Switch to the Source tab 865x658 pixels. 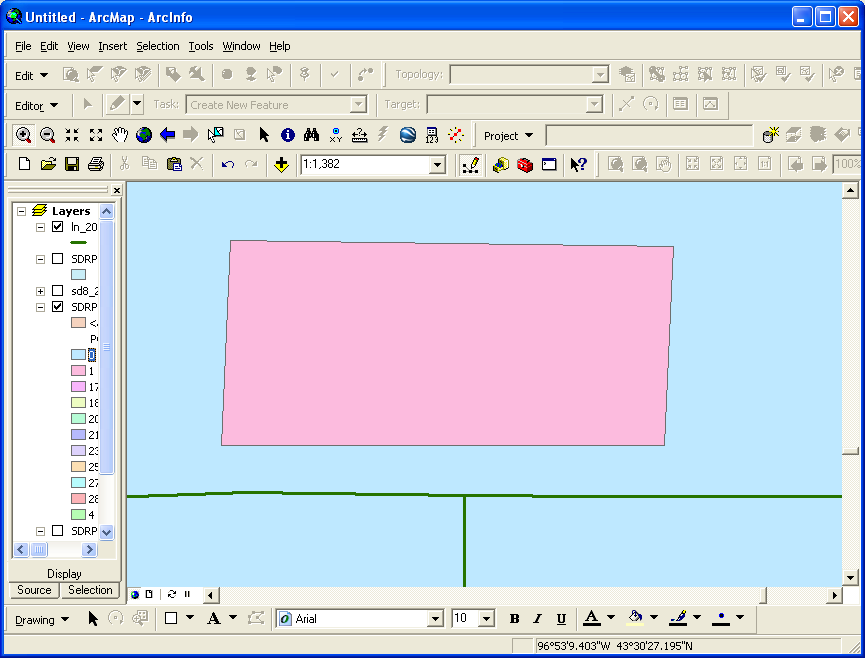click(x=34, y=590)
